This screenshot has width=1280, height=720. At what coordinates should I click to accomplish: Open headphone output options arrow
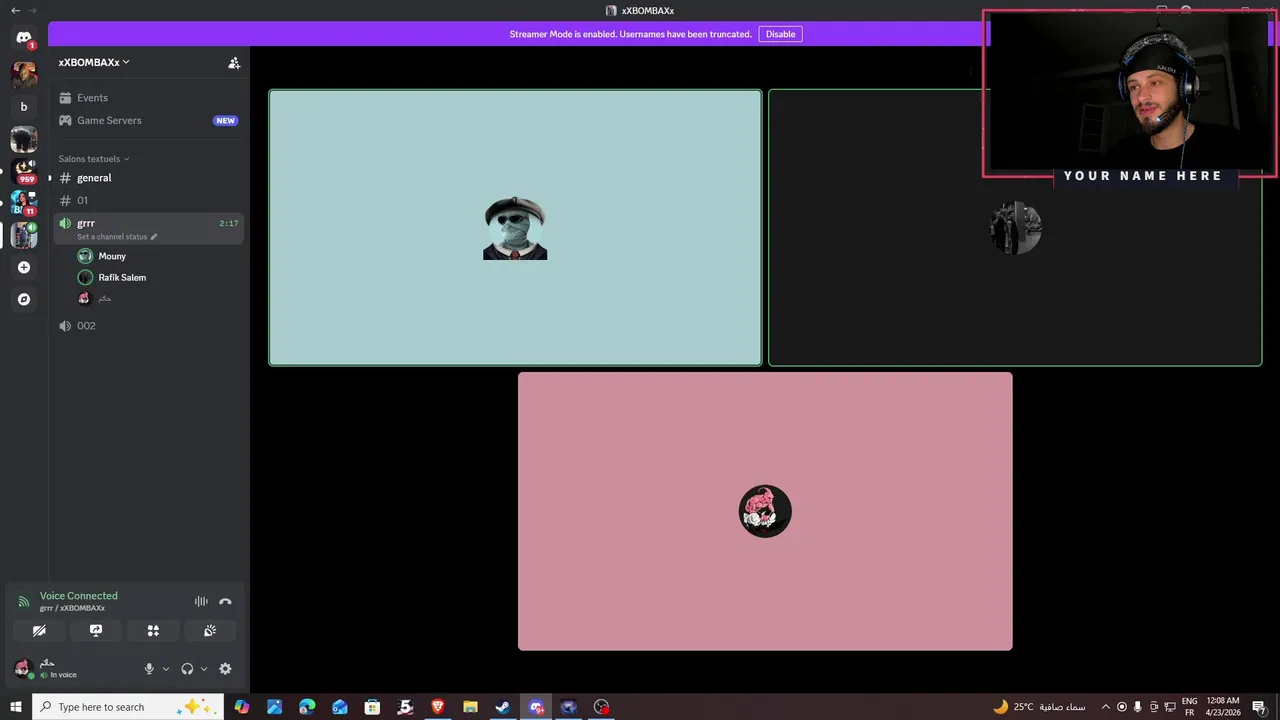point(204,669)
